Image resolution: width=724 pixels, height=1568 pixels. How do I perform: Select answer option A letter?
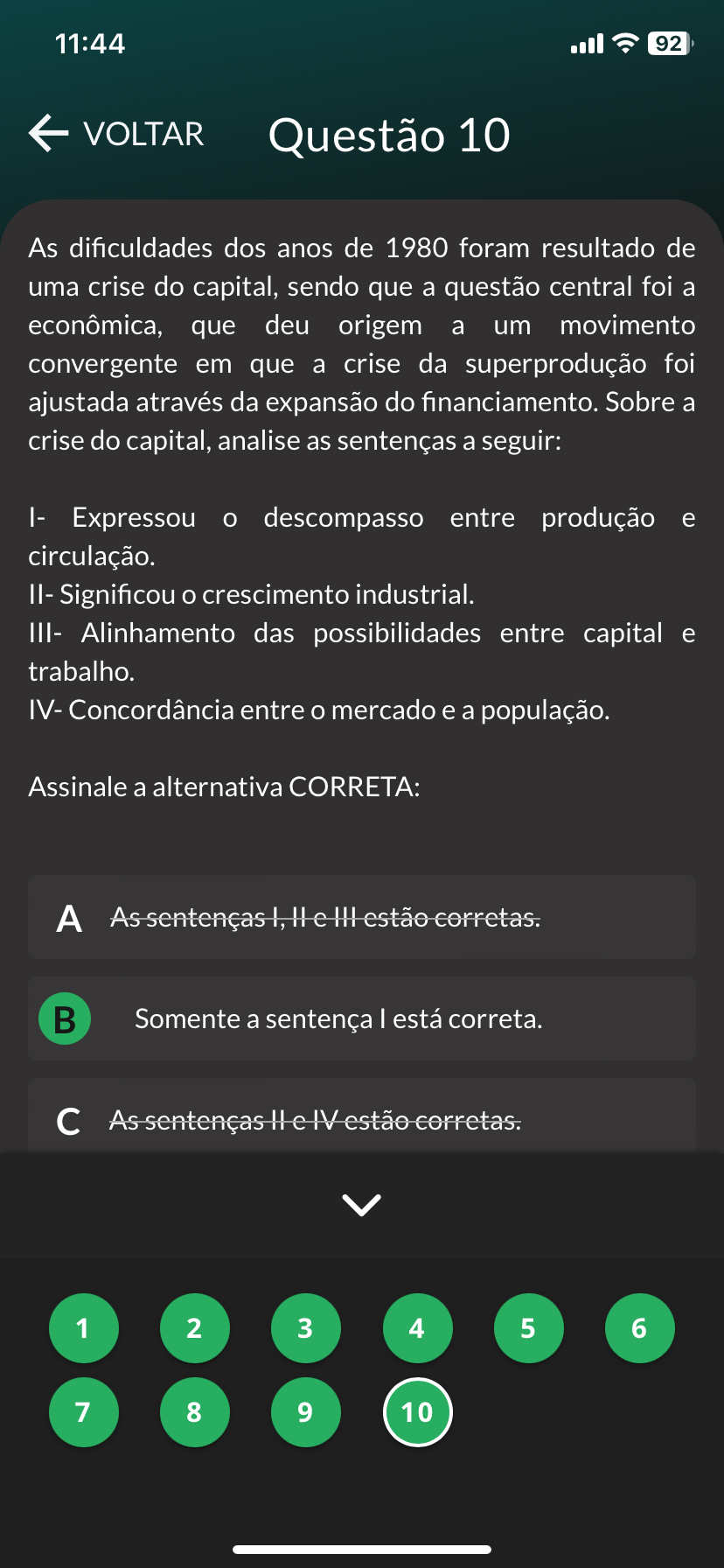(69, 919)
